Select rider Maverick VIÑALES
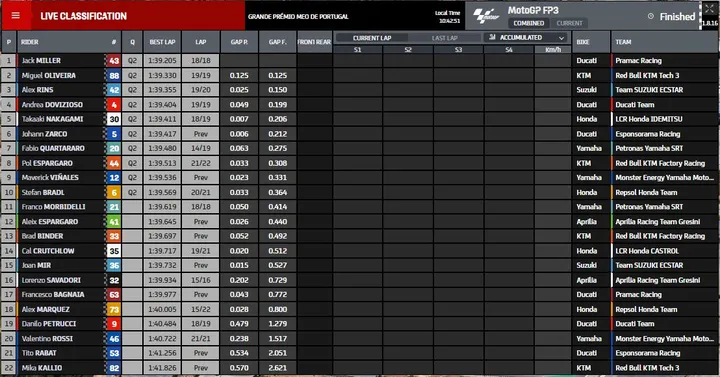 pyautogui.click(x=50, y=177)
